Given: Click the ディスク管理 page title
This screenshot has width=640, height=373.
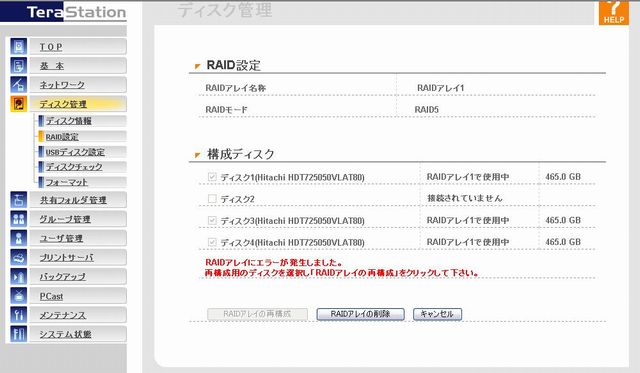Looking at the screenshot, I should [x=225, y=10].
